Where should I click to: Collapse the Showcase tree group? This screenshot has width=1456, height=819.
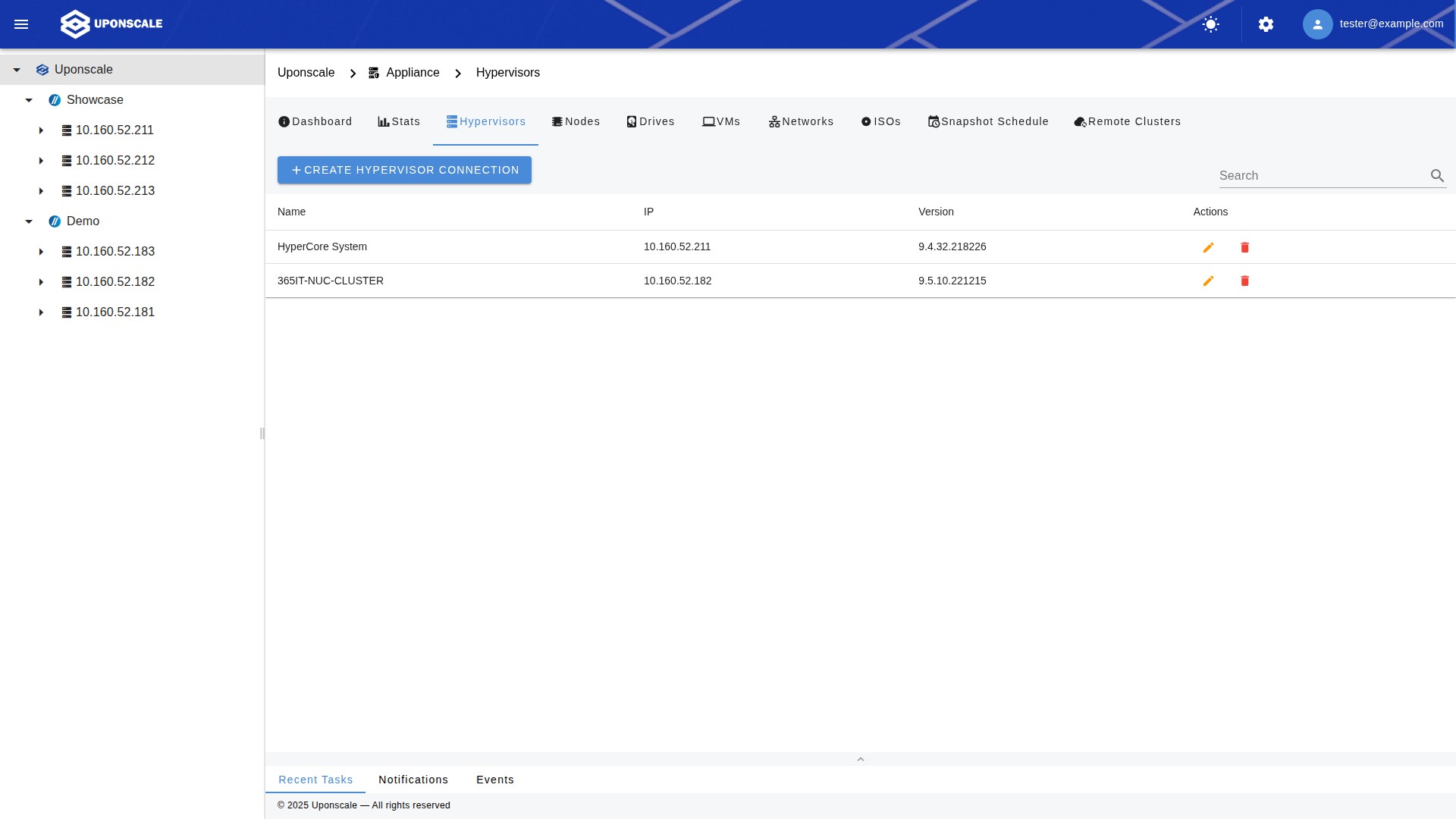tap(29, 100)
